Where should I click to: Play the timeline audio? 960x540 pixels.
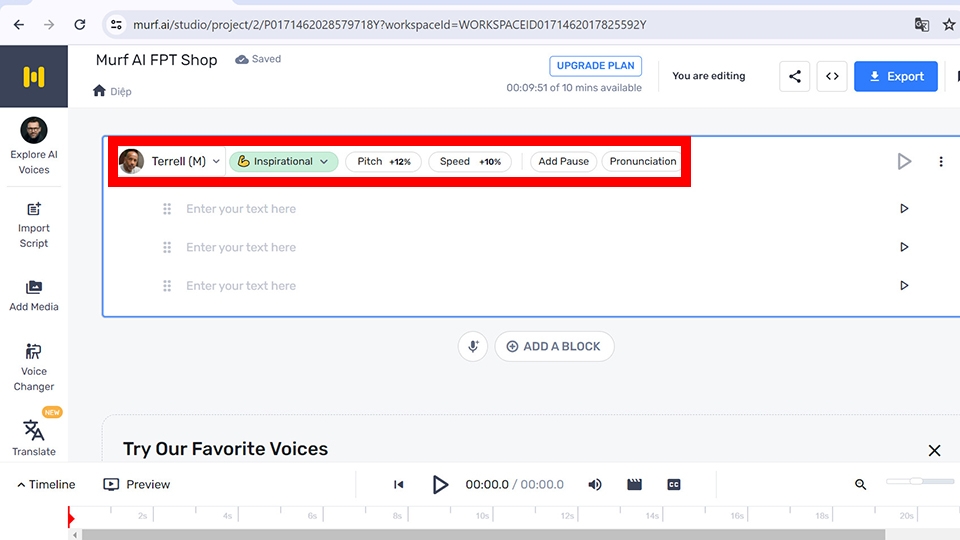click(440, 484)
